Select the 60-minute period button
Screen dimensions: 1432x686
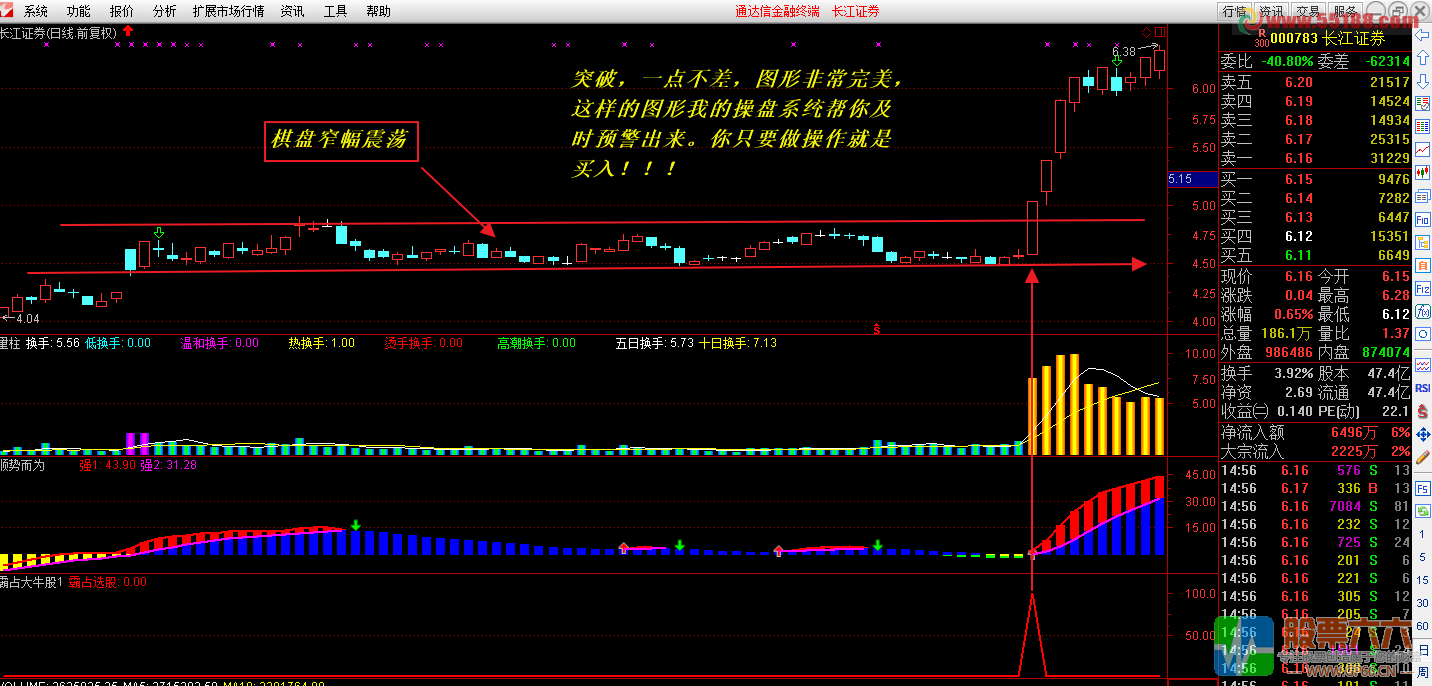coord(1422,627)
